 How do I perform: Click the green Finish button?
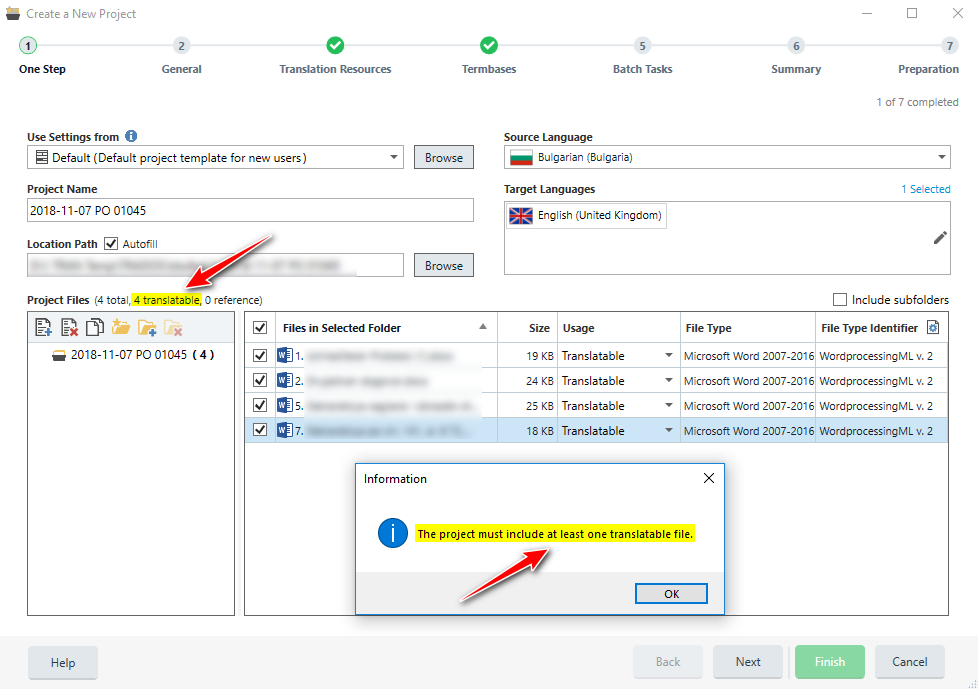click(830, 662)
